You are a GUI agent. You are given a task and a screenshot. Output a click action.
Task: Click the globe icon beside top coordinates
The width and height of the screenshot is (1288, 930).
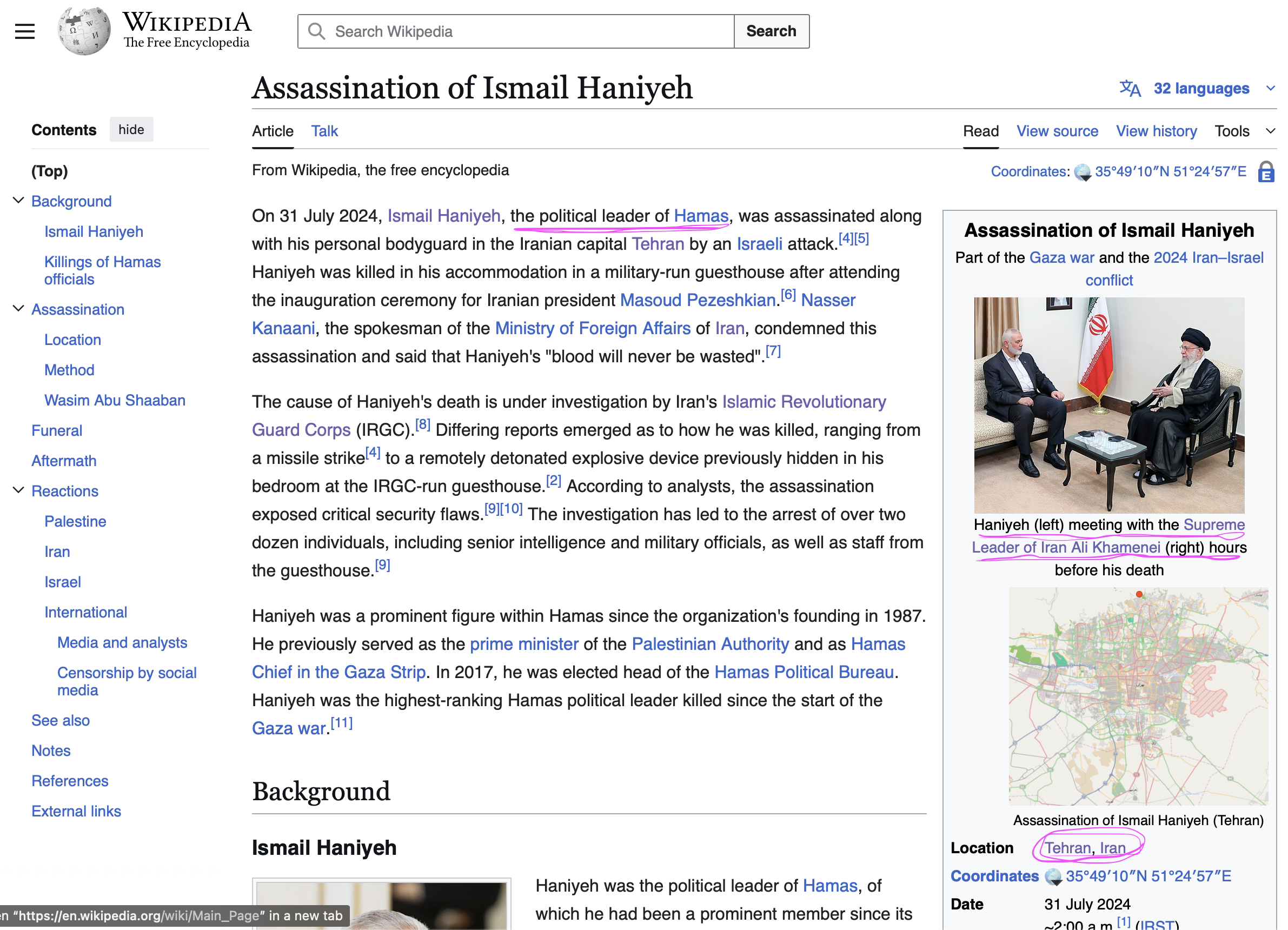[1083, 172]
